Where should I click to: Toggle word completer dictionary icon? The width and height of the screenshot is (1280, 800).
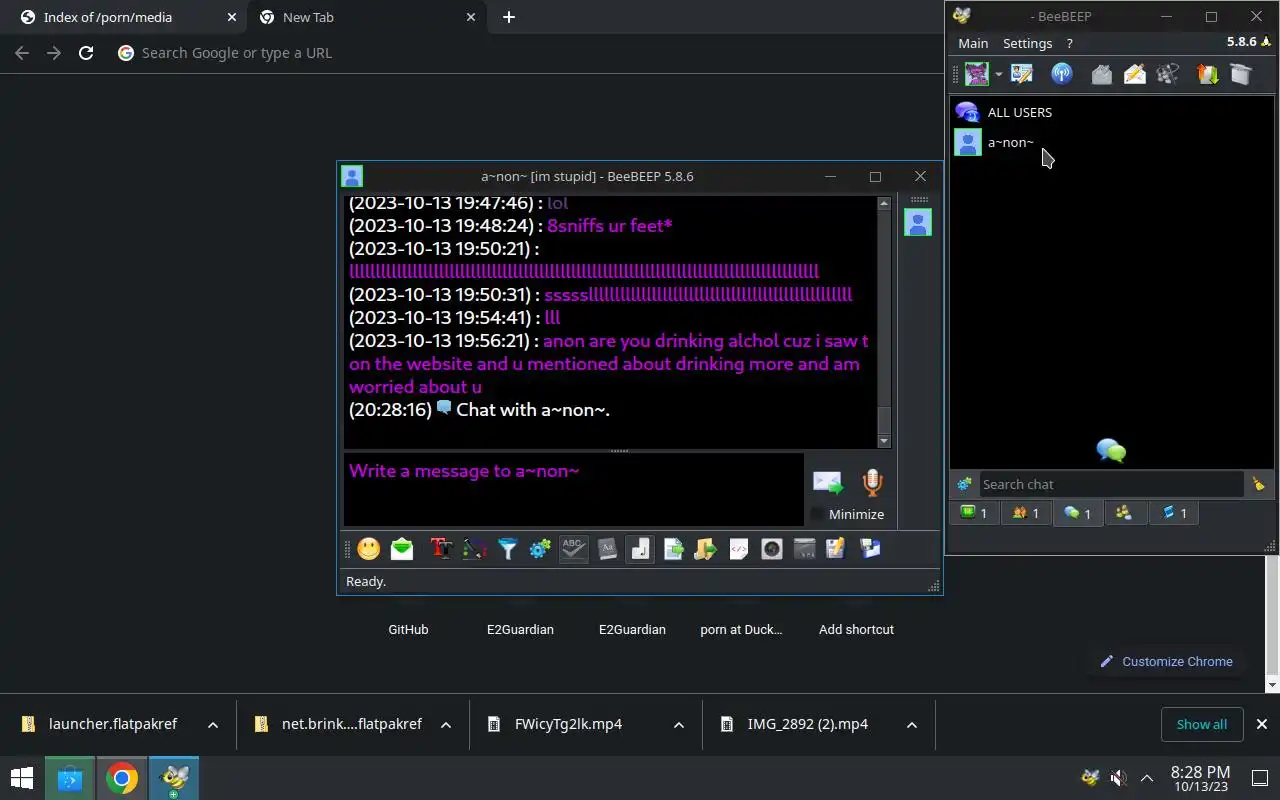point(607,549)
